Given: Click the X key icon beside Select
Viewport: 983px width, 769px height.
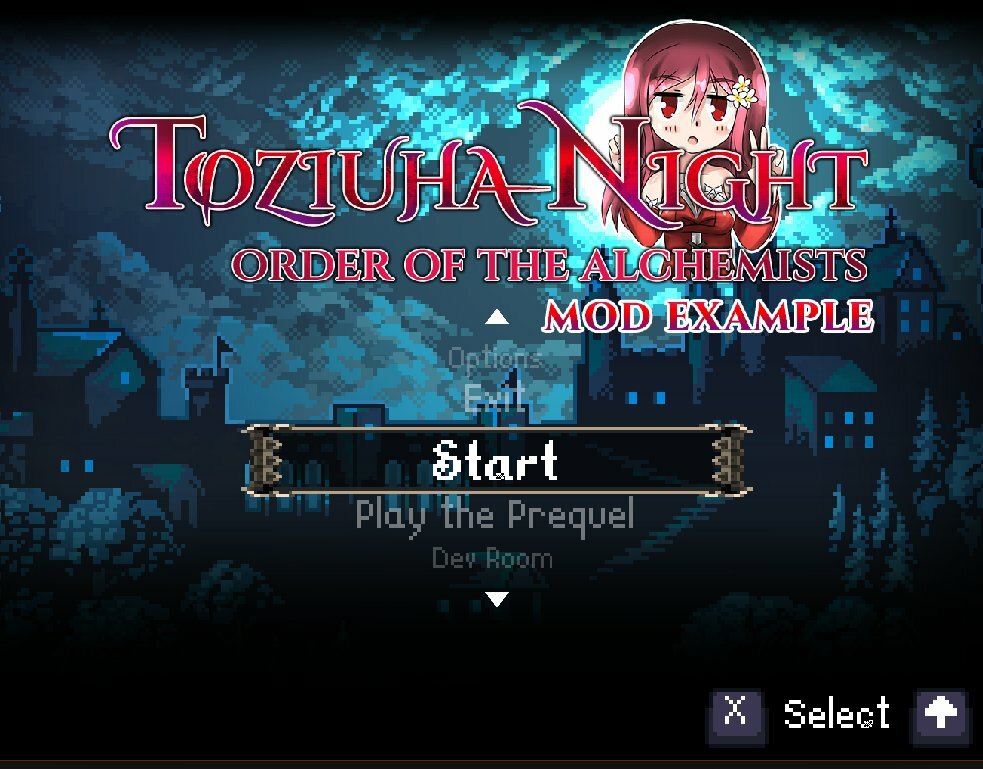Looking at the screenshot, I should [736, 715].
